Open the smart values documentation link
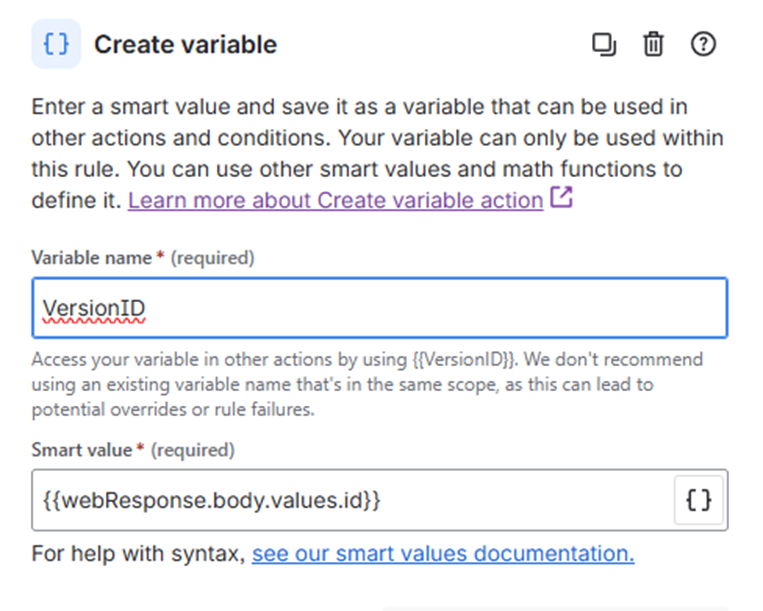 pos(442,553)
